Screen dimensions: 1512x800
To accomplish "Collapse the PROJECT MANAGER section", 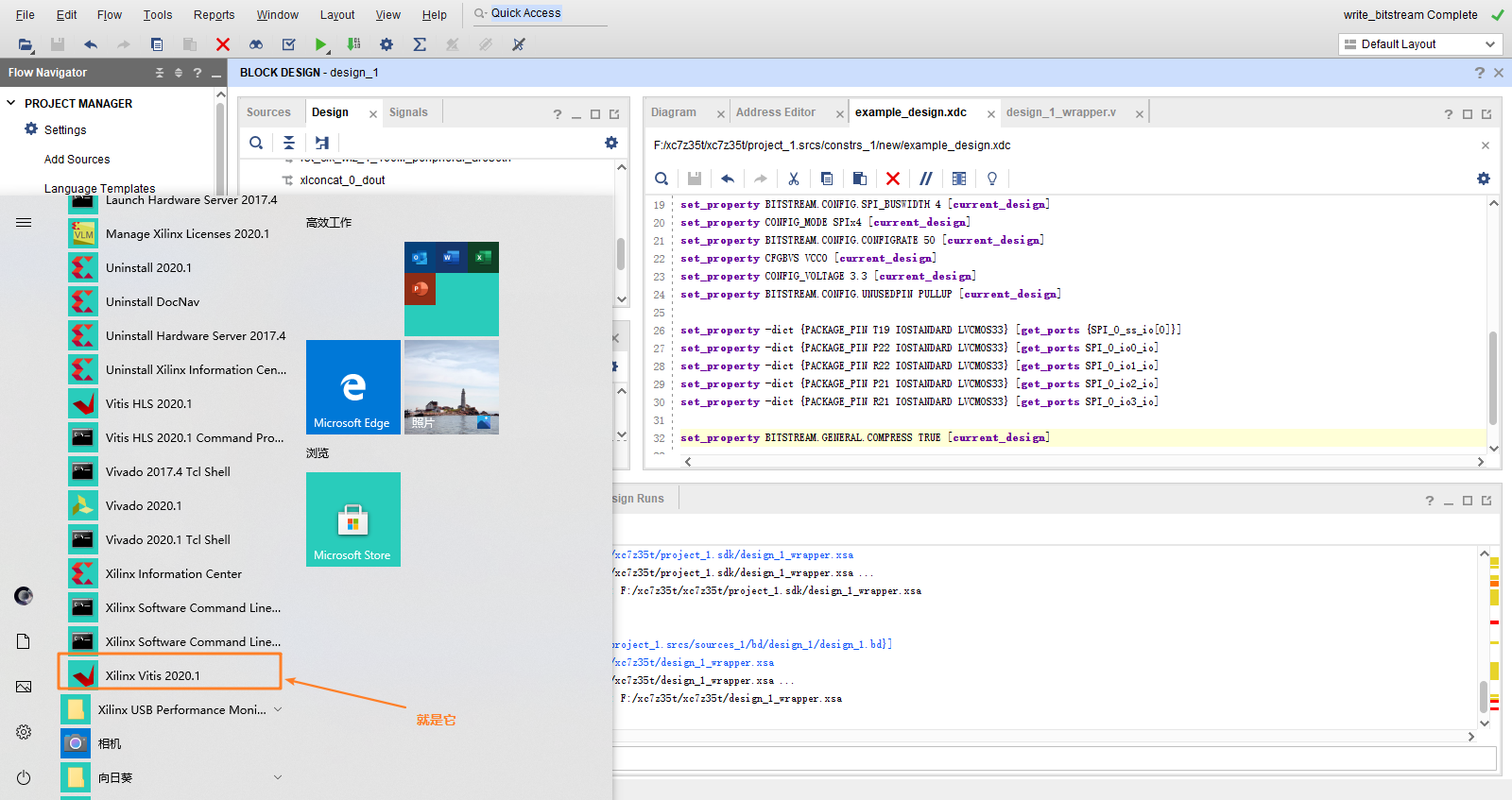I will coord(11,103).
